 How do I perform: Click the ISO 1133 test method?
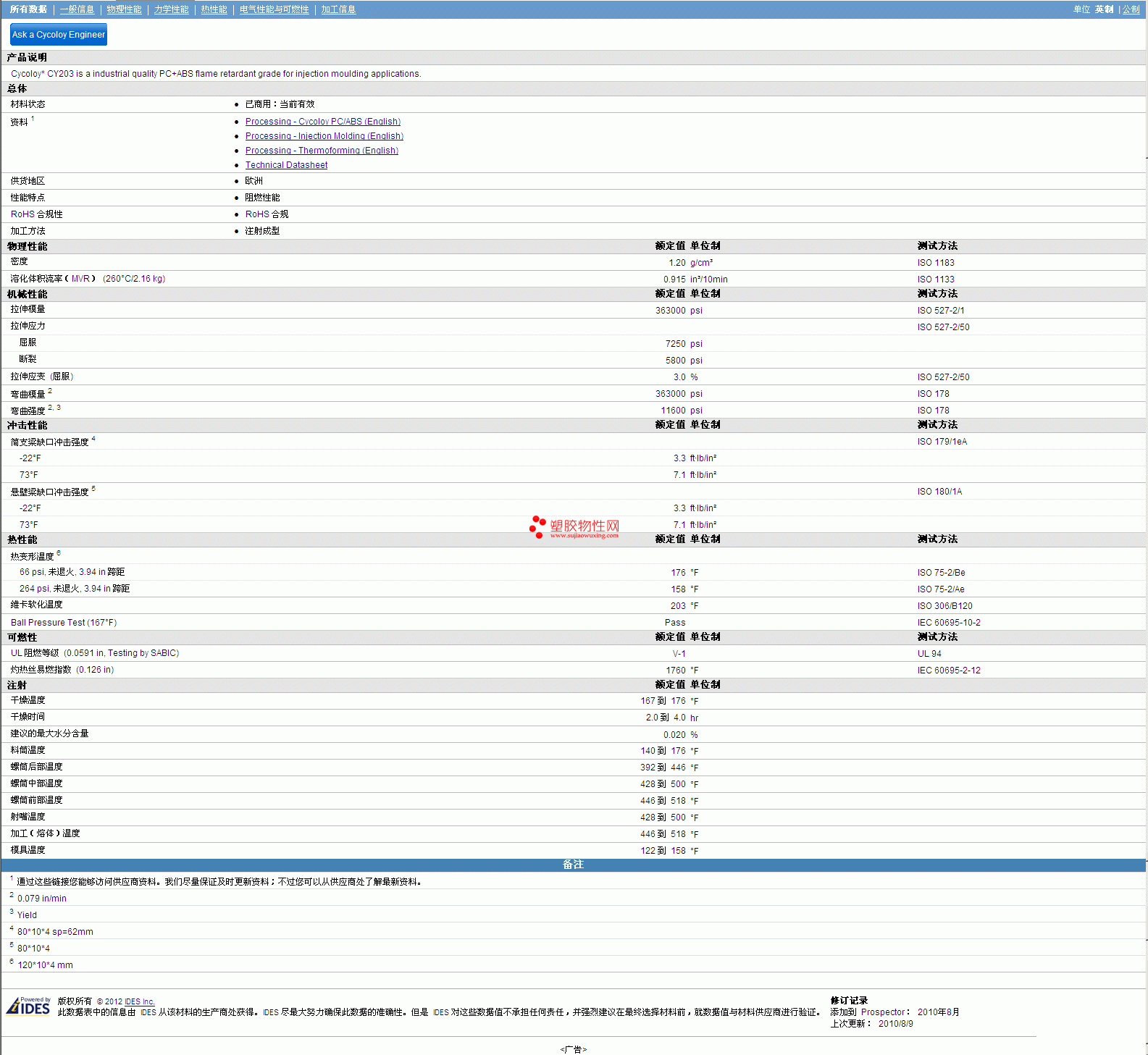pyautogui.click(x=936, y=279)
